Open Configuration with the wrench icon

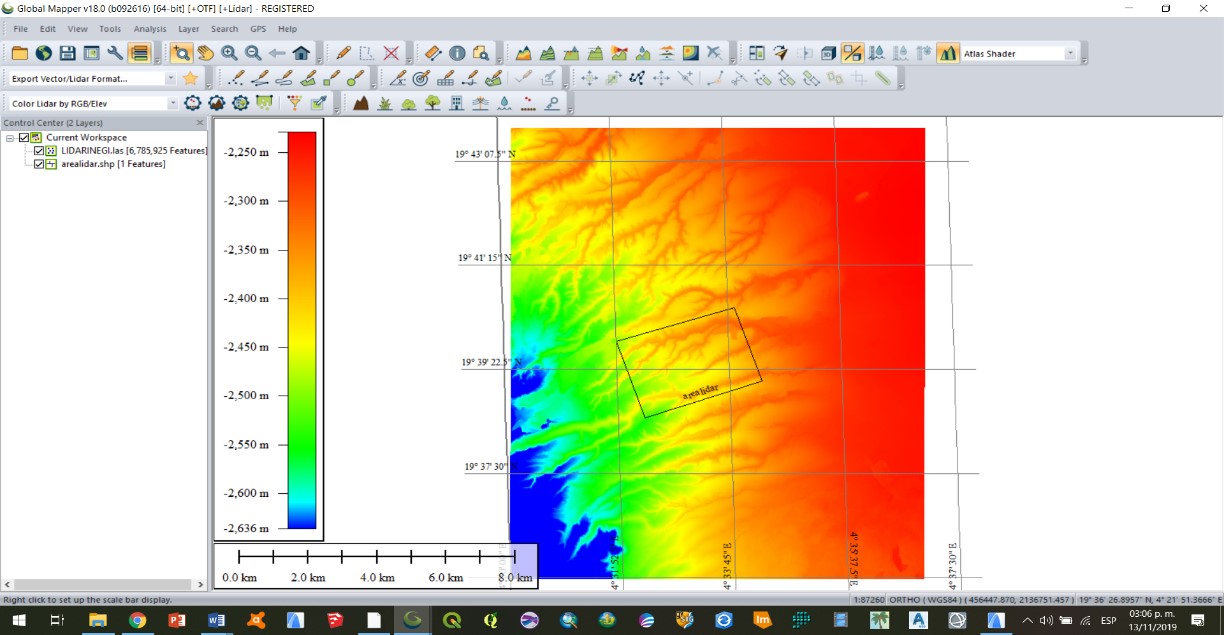115,53
